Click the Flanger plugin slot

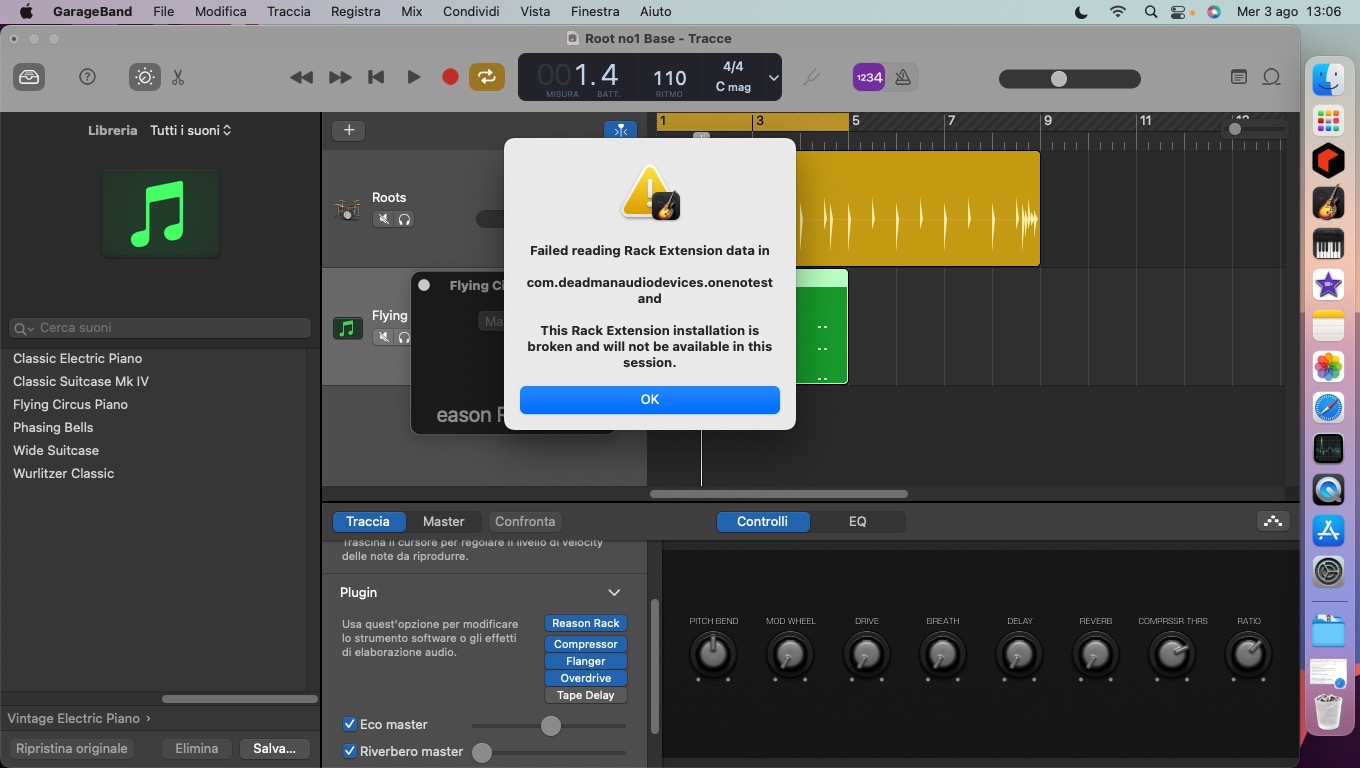(x=586, y=661)
